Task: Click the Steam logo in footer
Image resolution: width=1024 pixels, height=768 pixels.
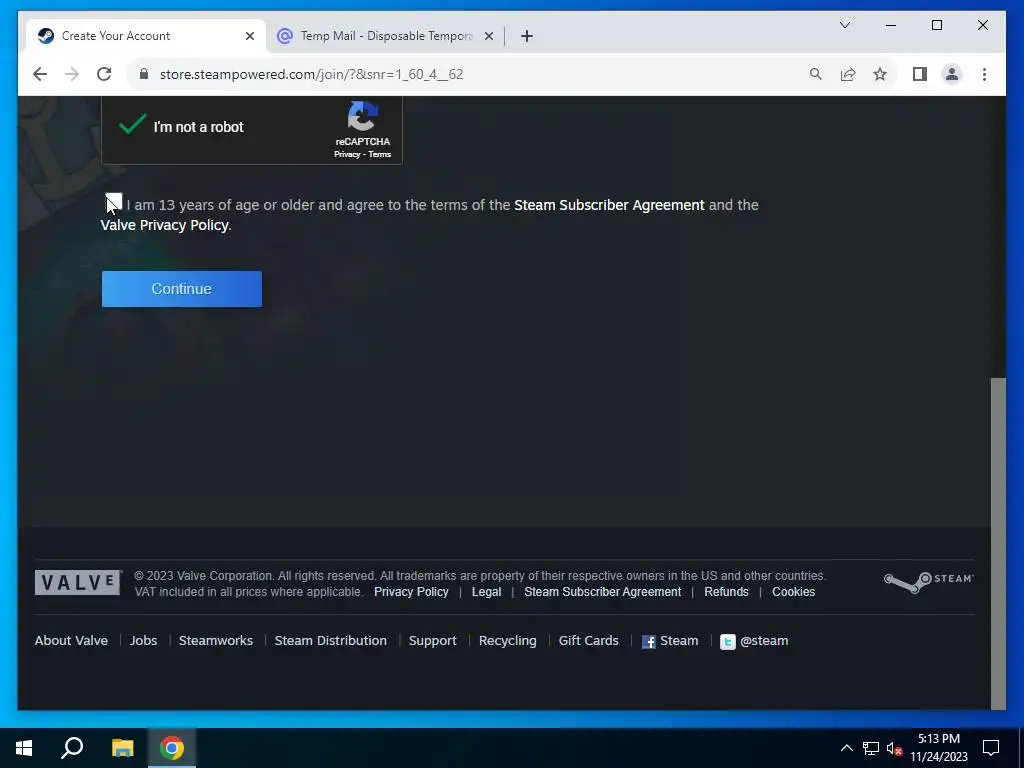Action: [x=928, y=581]
